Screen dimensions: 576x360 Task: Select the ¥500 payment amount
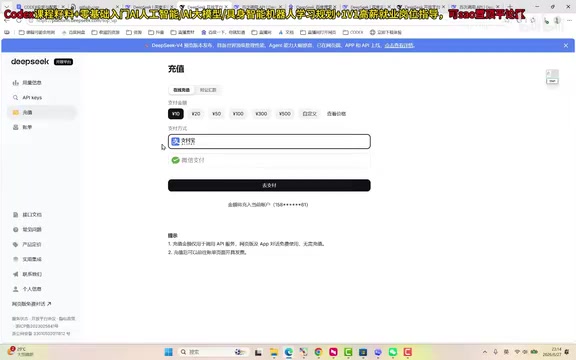point(285,114)
